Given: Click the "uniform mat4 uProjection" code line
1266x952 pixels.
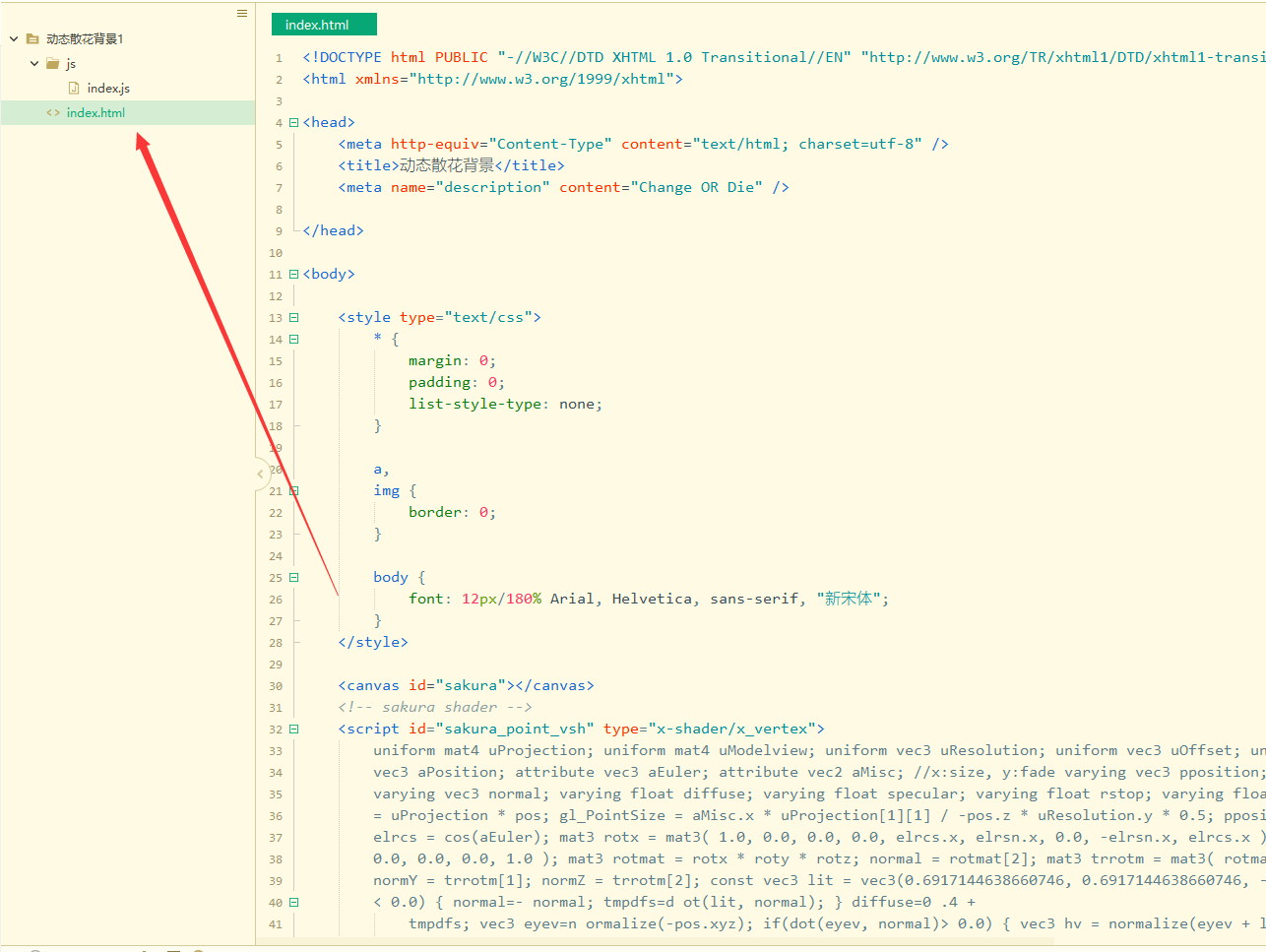Looking at the screenshot, I should [819, 750].
